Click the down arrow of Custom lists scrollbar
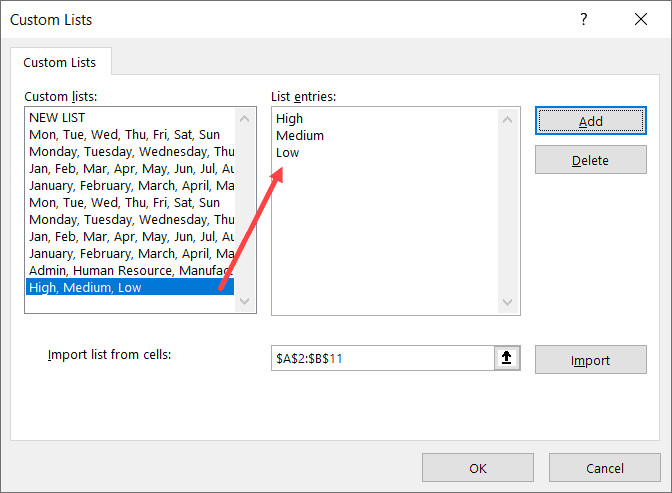Image resolution: width=672 pixels, height=493 pixels. (x=244, y=302)
